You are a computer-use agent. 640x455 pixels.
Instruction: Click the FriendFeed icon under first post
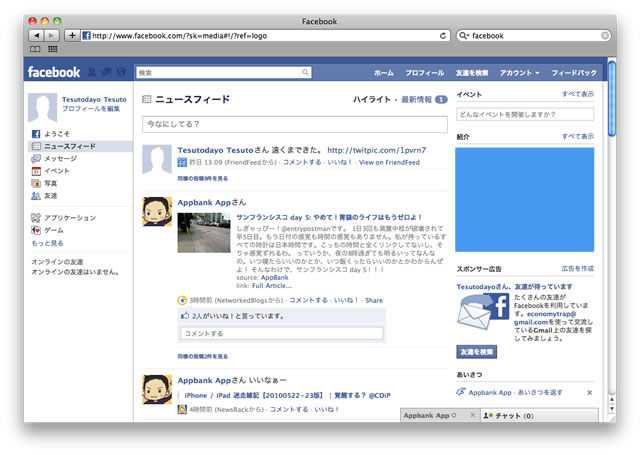[x=182, y=162]
